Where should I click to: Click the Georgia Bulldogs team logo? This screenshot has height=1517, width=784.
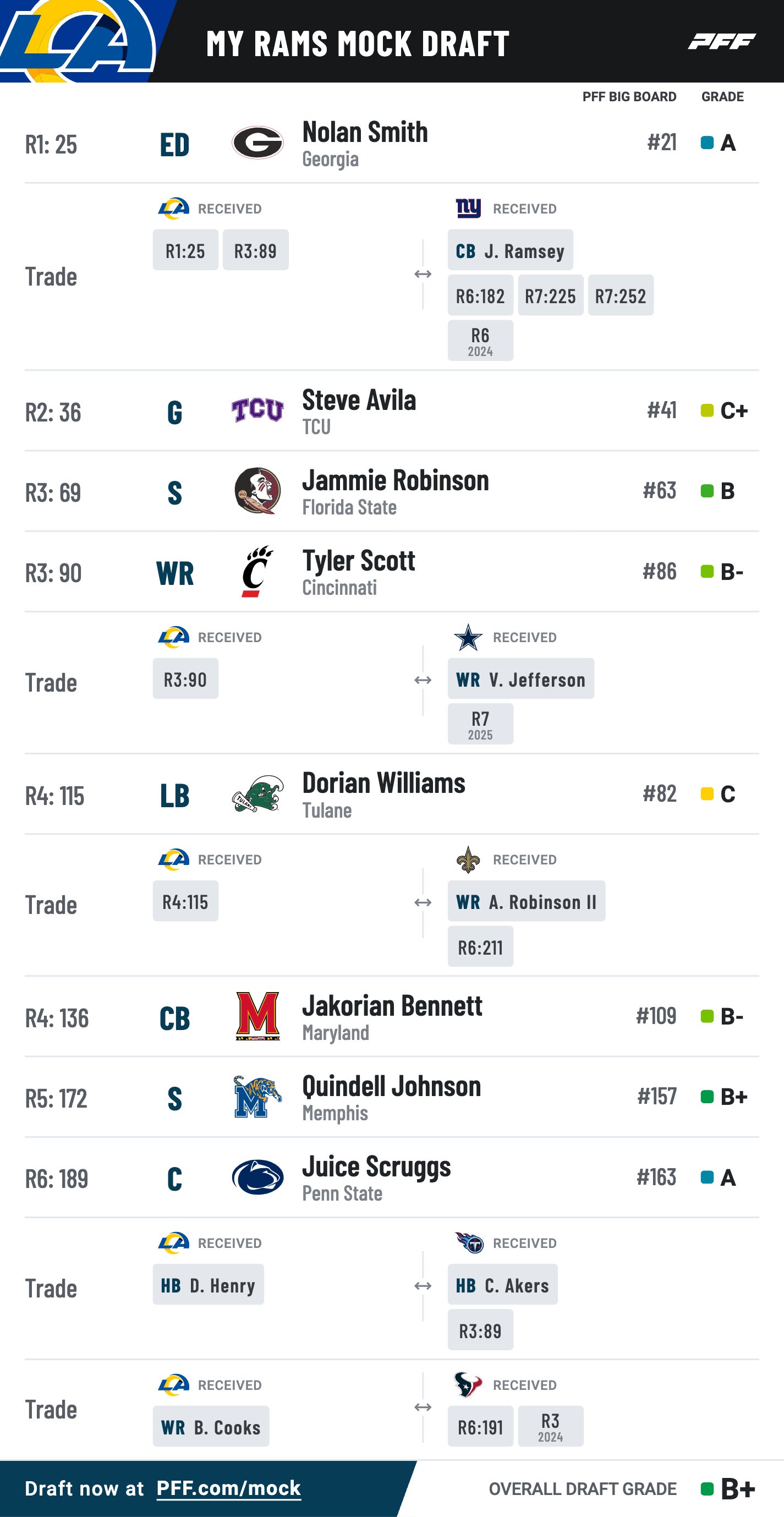pyautogui.click(x=257, y=143)
